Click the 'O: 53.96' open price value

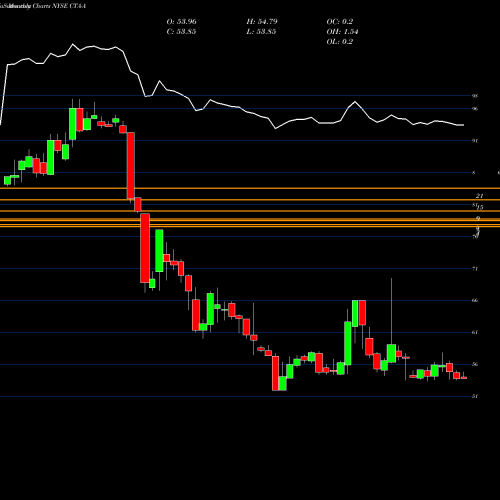[x=181, y=22]
